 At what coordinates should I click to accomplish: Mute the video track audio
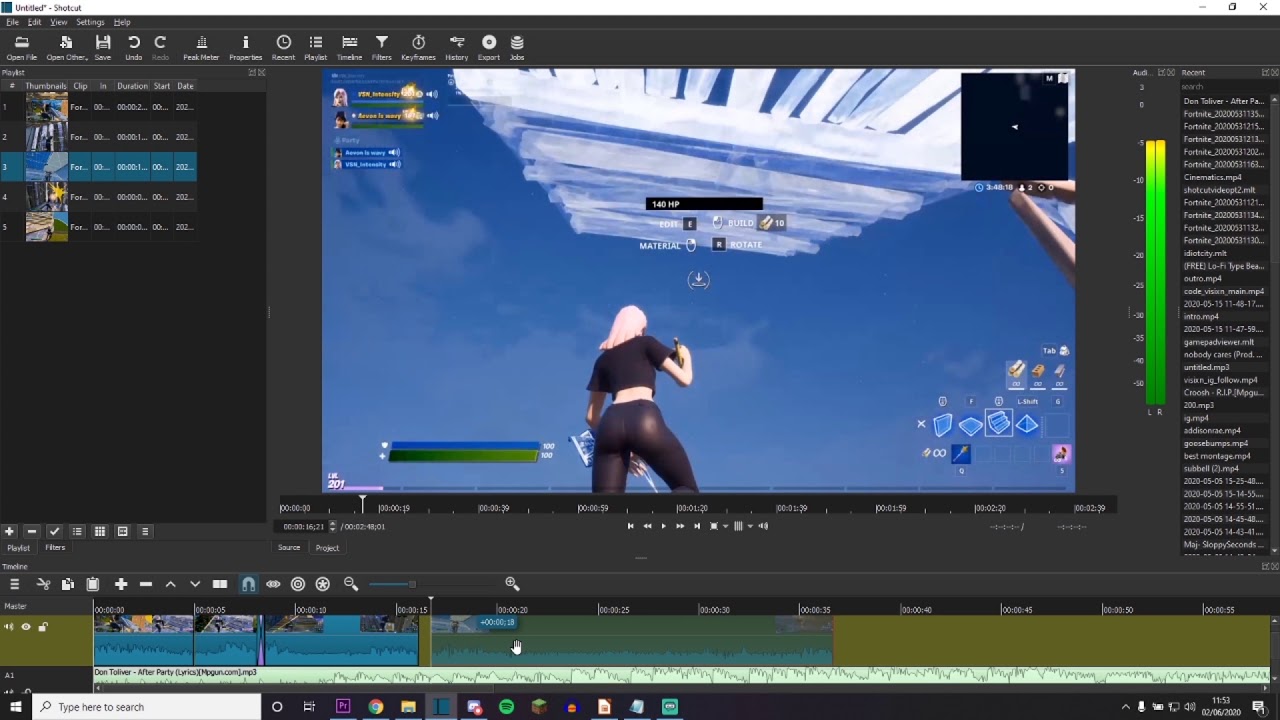click(9, 627)
